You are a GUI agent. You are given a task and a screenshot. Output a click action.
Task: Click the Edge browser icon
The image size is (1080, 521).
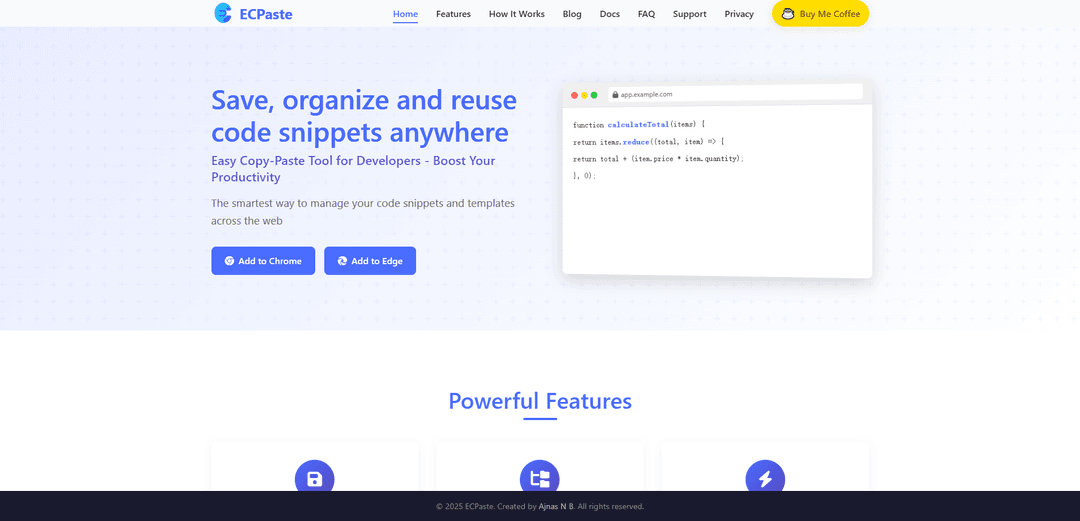pyautogui.click(x=342, y=261)
